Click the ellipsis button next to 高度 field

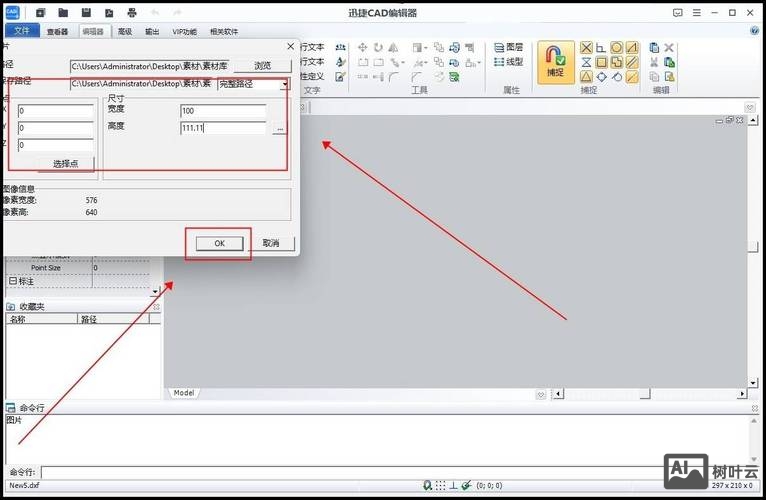pos(279,129)
